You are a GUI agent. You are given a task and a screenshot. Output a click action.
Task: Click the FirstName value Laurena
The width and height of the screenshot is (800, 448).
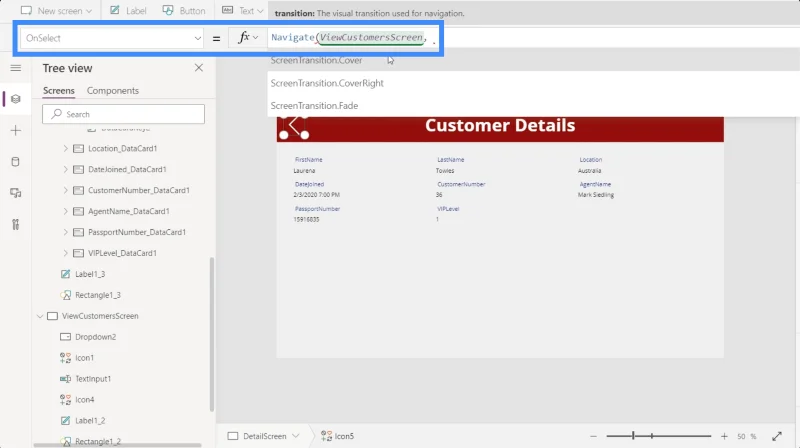click(x=304, y=170)
